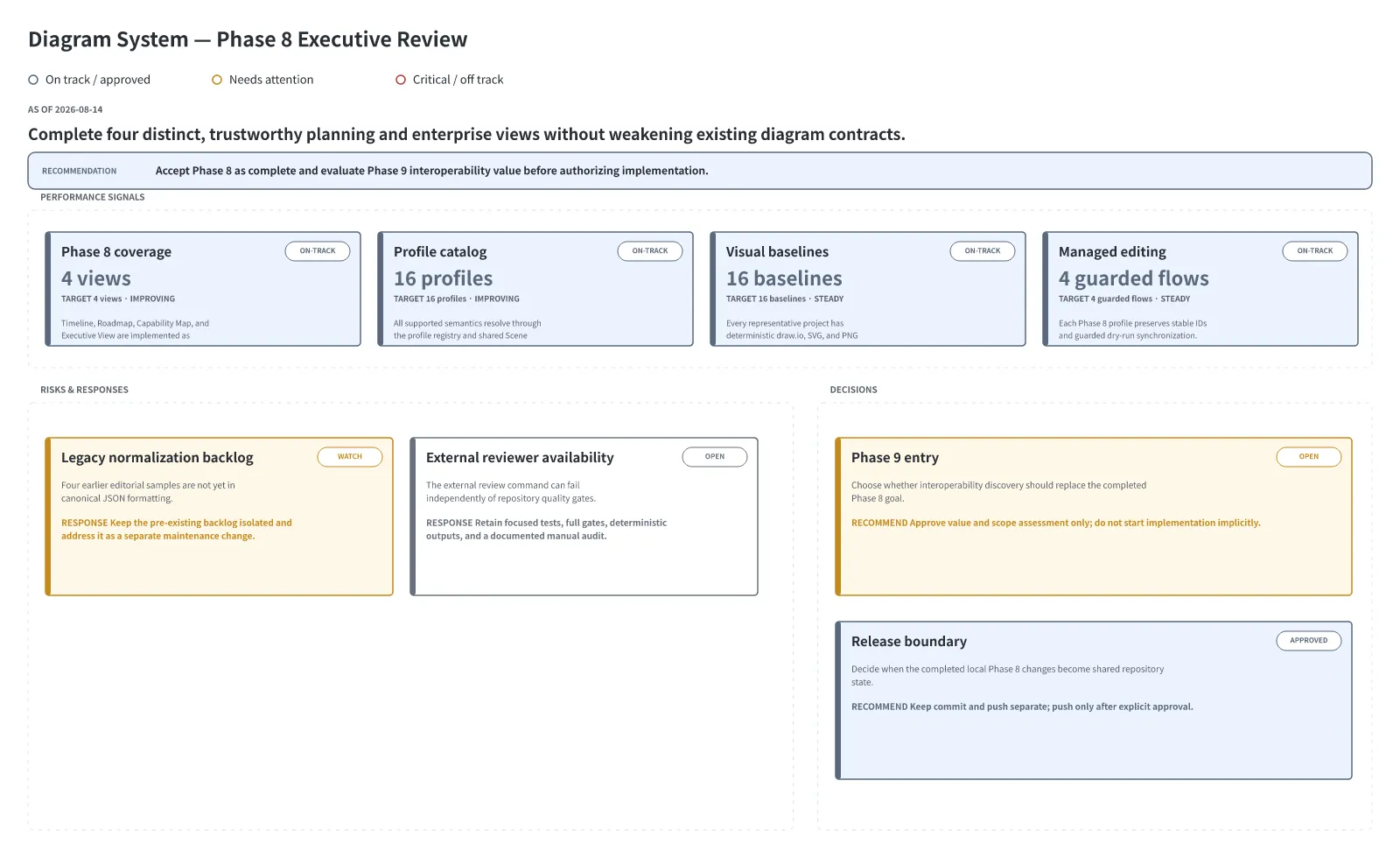Image resolution: width=1400 pixels, height=858 pixels.
Task: Click the DECISIONS section heading
Action: point(853,390)
